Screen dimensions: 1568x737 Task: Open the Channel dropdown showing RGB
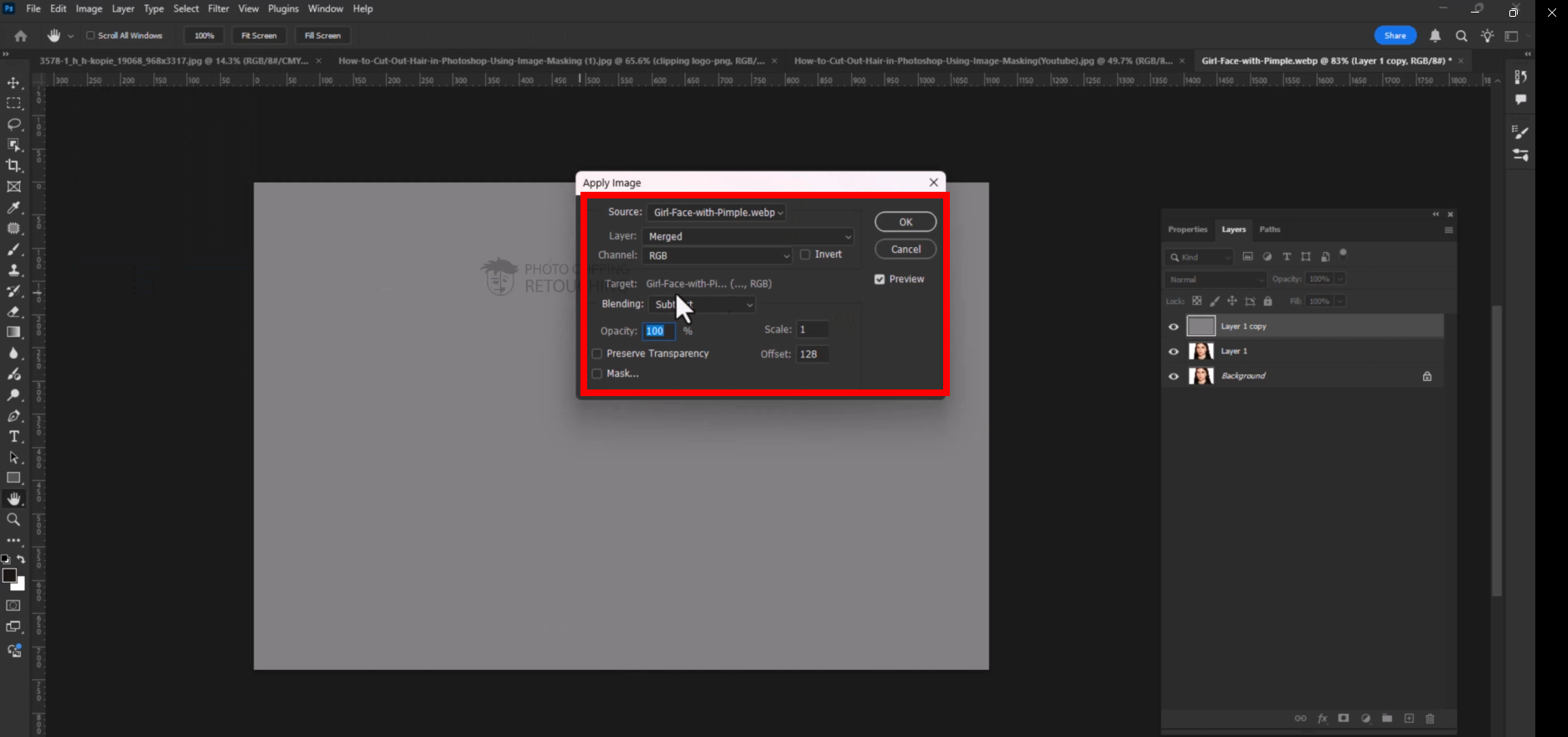coord(717,255)
